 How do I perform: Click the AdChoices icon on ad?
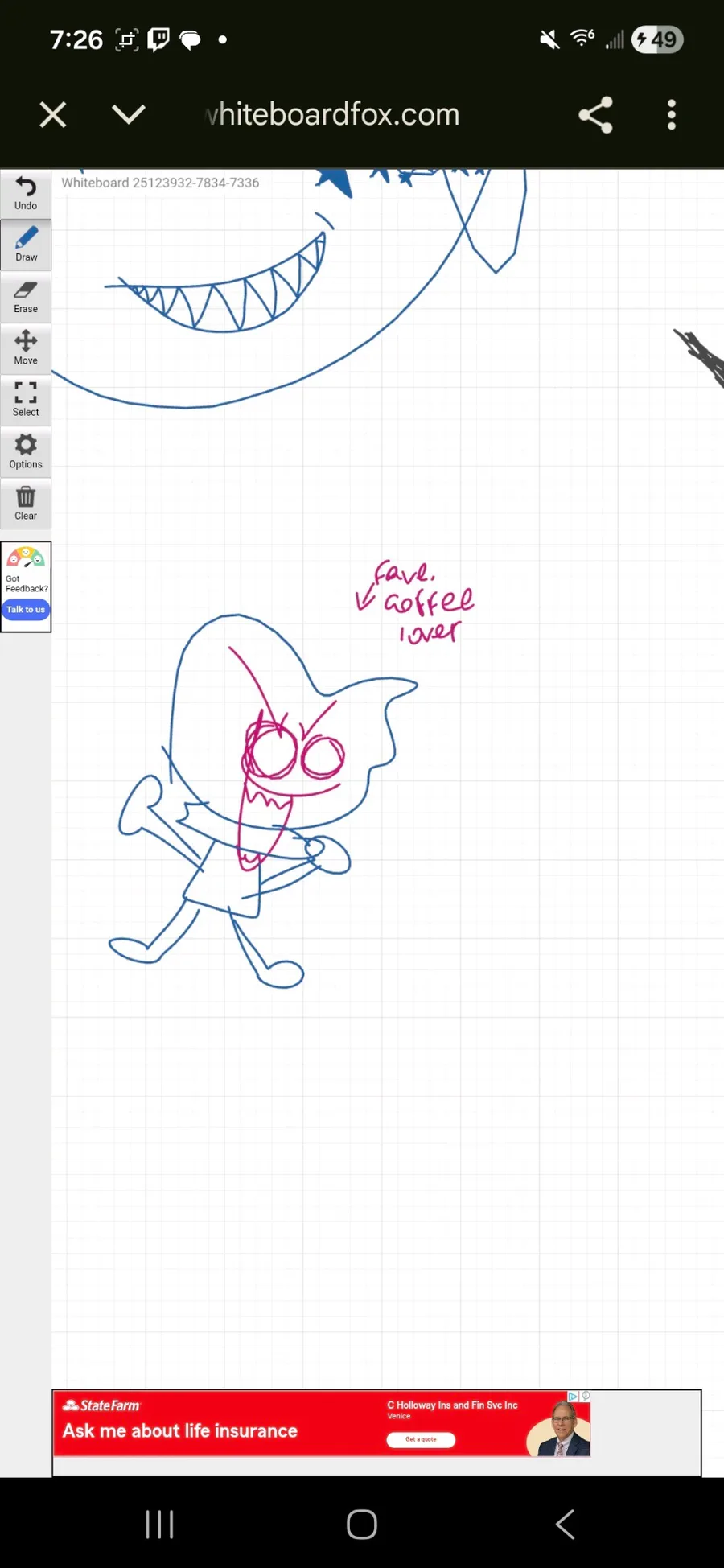click(574, 1396)
